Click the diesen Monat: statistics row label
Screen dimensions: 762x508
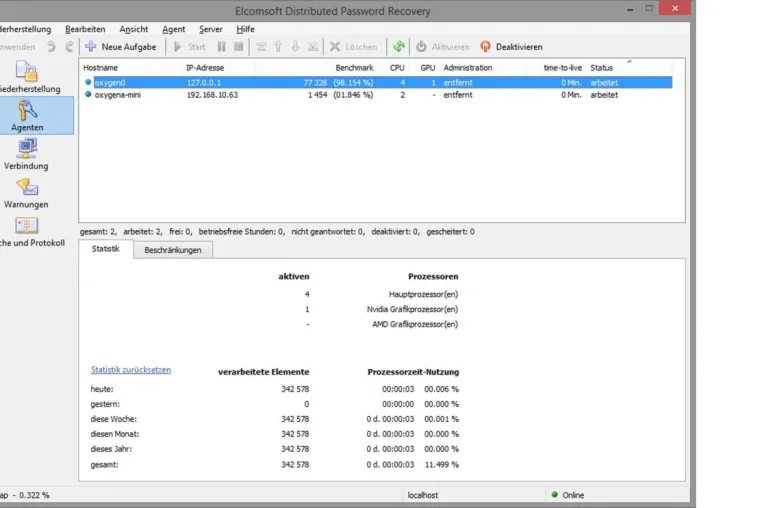[x=114, y=434]
